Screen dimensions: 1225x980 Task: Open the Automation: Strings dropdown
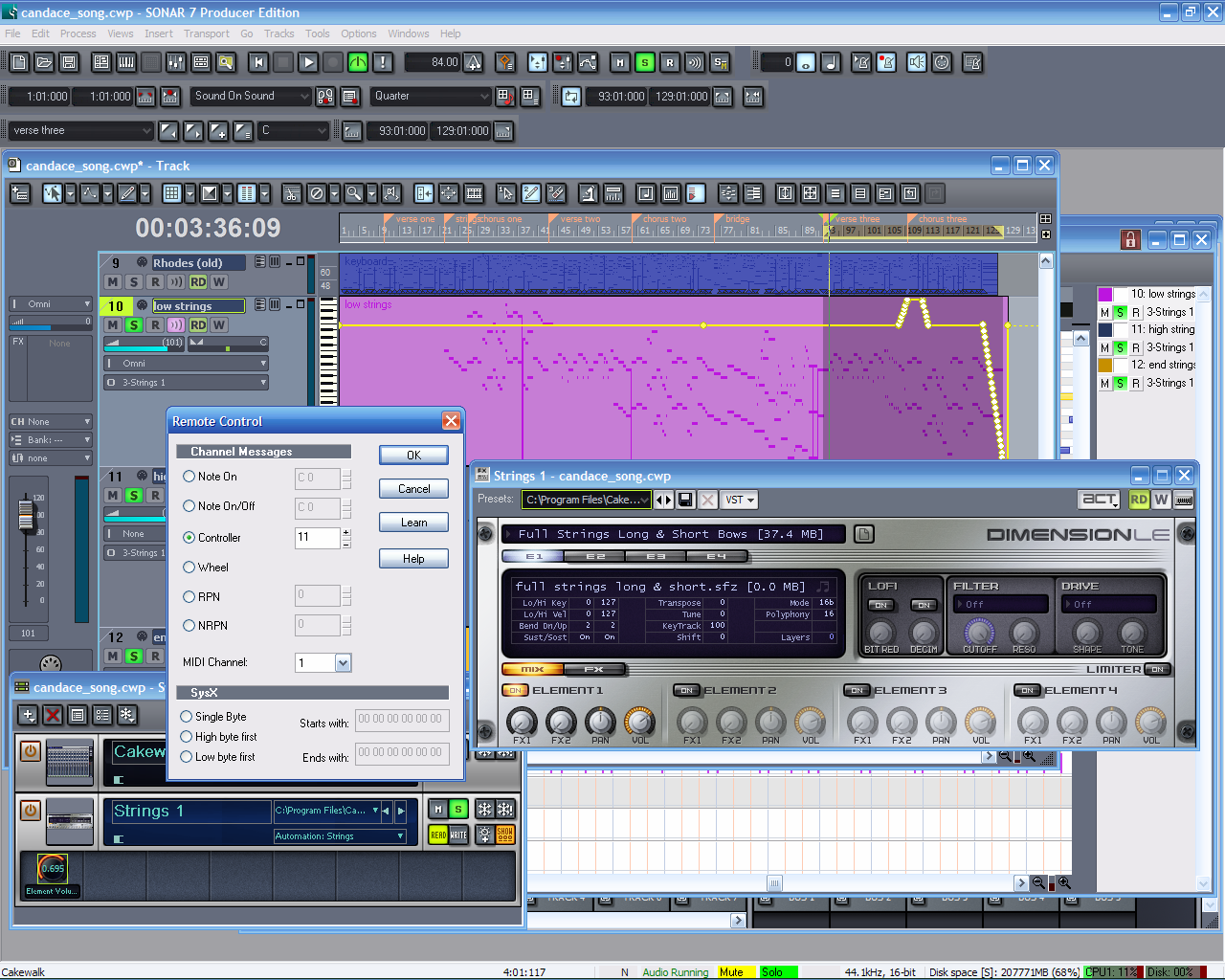(340, 835)
